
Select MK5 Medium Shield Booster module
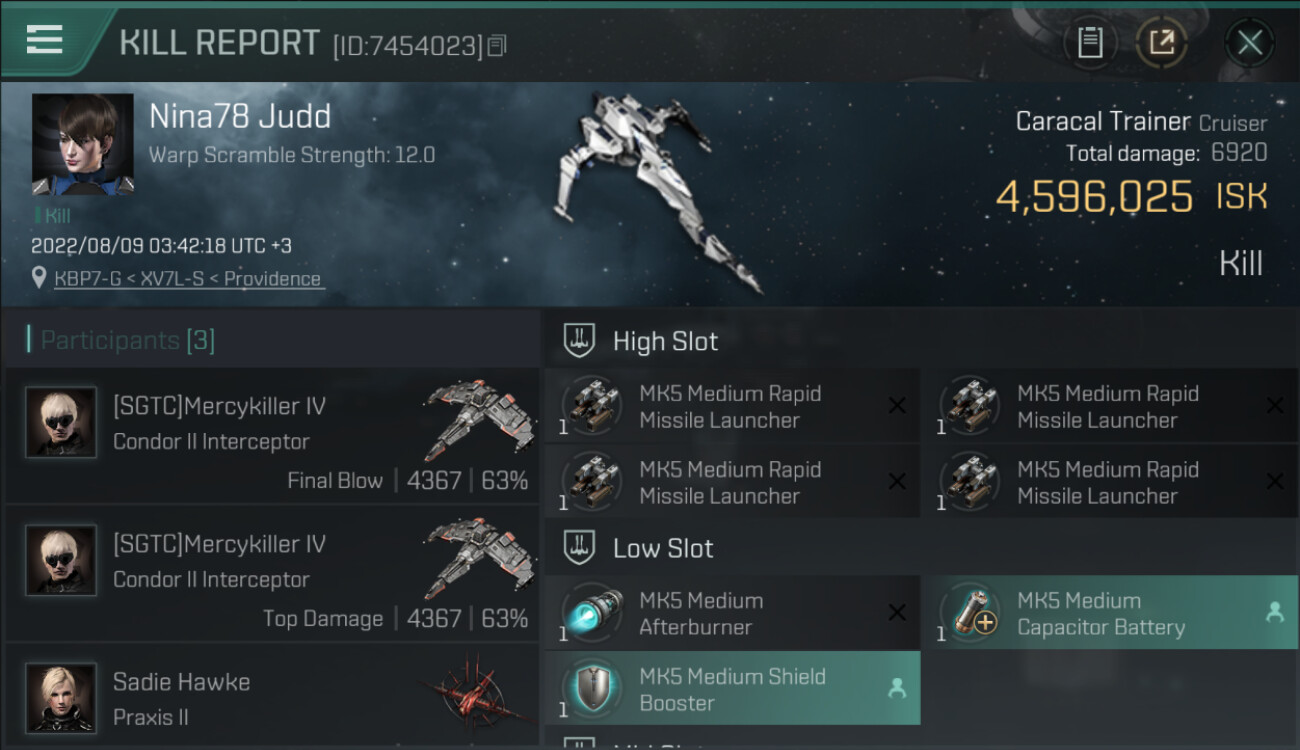732,689
